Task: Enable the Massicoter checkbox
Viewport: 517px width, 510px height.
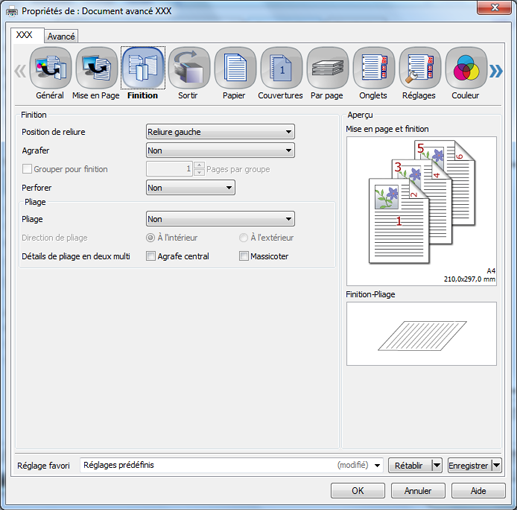Action: tap(244, 256)
